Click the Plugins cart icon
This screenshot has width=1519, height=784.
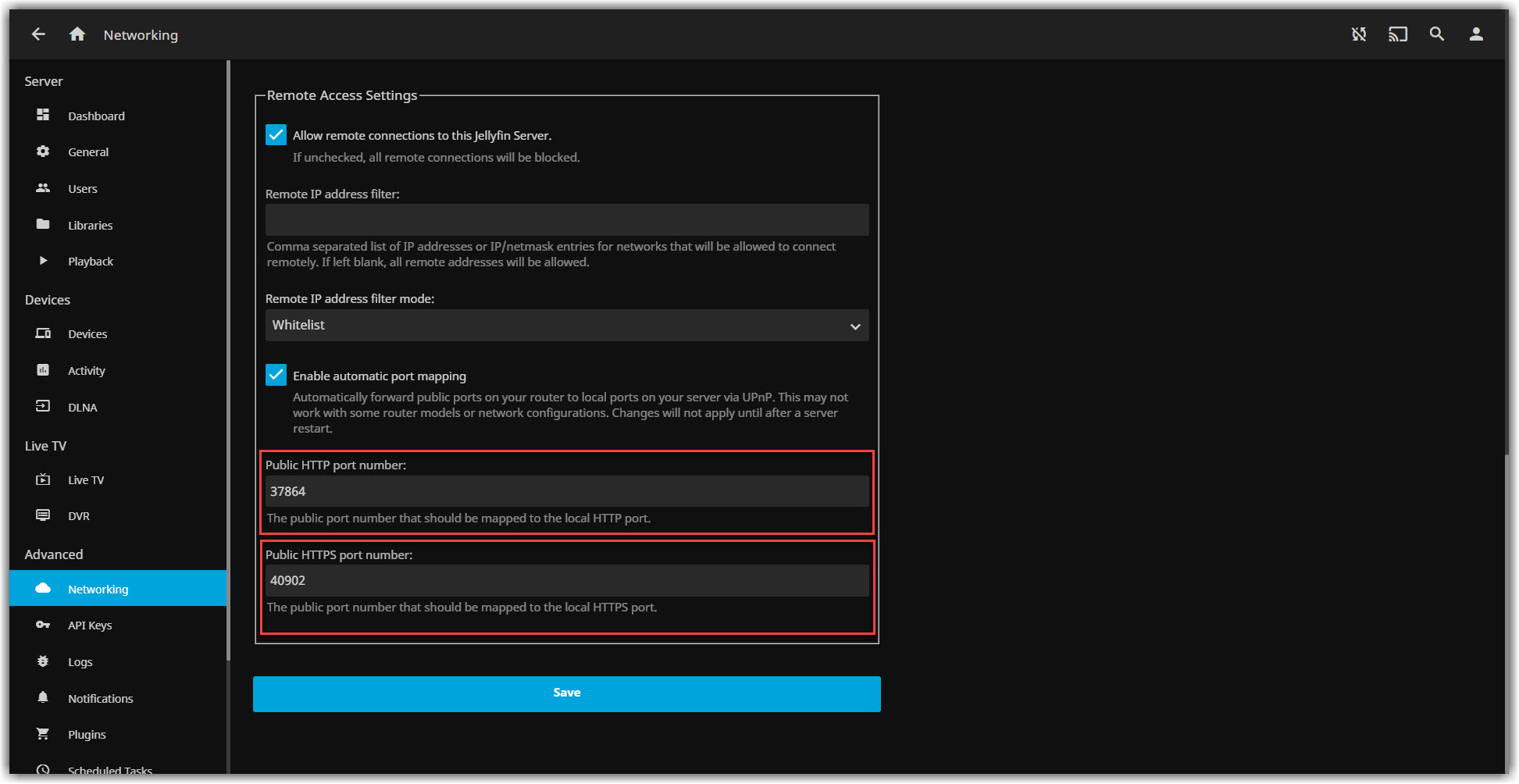pyautogui.click(x=43, y=734)
